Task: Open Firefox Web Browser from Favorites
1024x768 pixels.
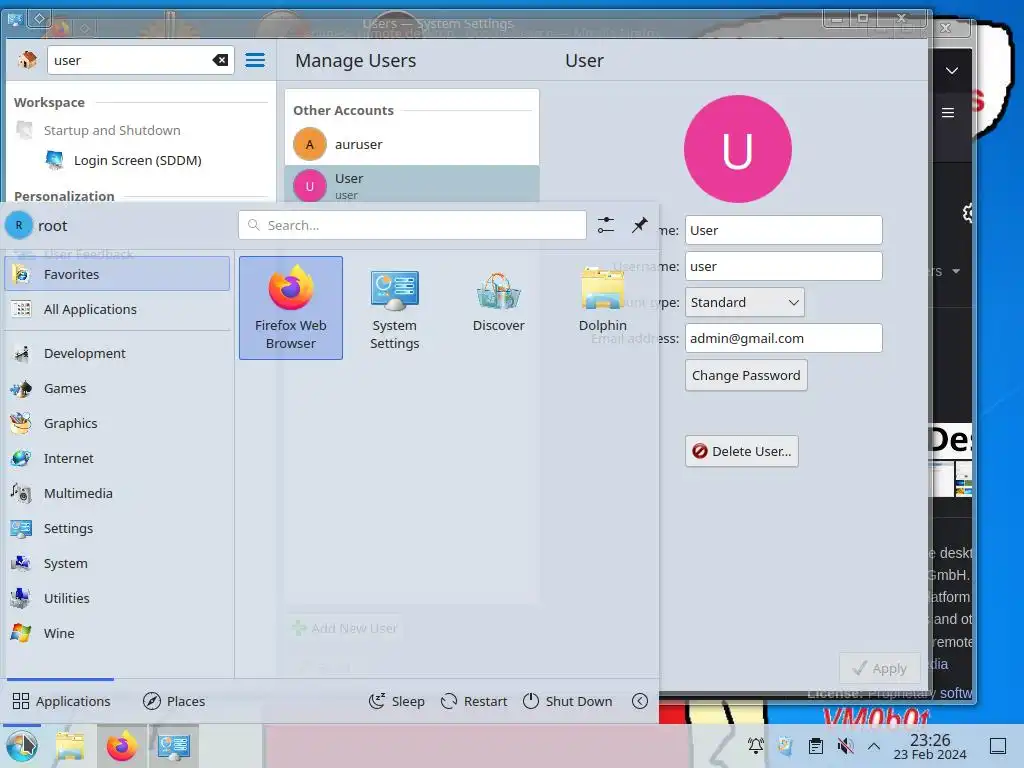Action: click(x=291, y=308)
